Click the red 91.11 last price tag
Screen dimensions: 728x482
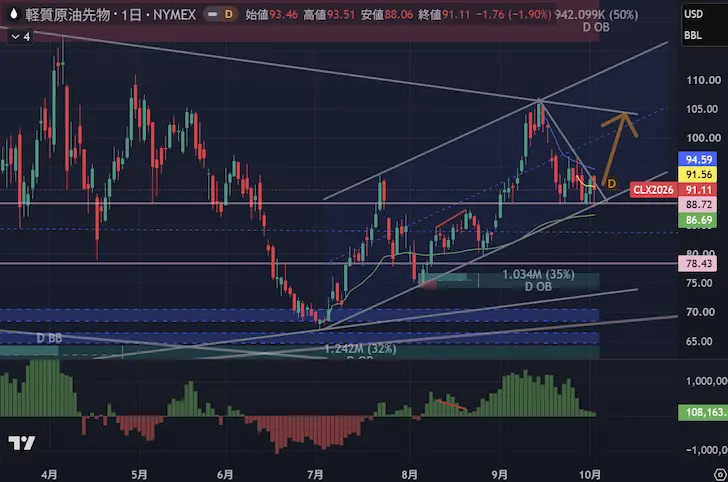pyautogui.click(x=698, y=189)
